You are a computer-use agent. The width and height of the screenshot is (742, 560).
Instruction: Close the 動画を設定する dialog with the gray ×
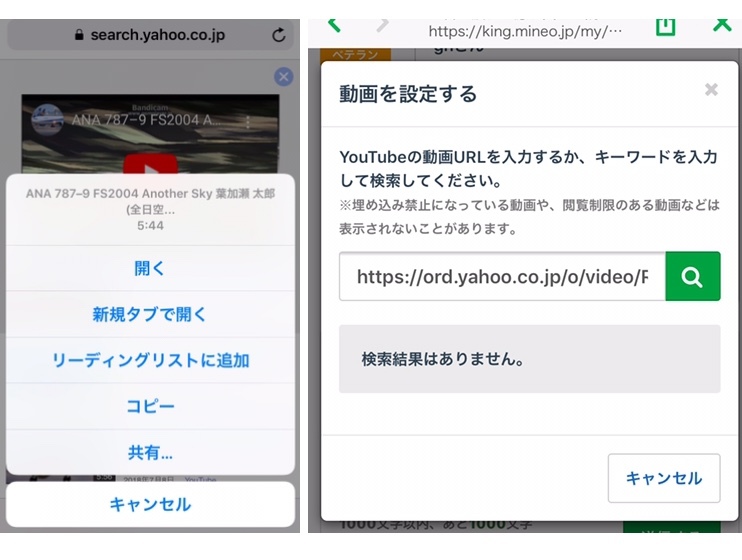click(x=711, y=91)
